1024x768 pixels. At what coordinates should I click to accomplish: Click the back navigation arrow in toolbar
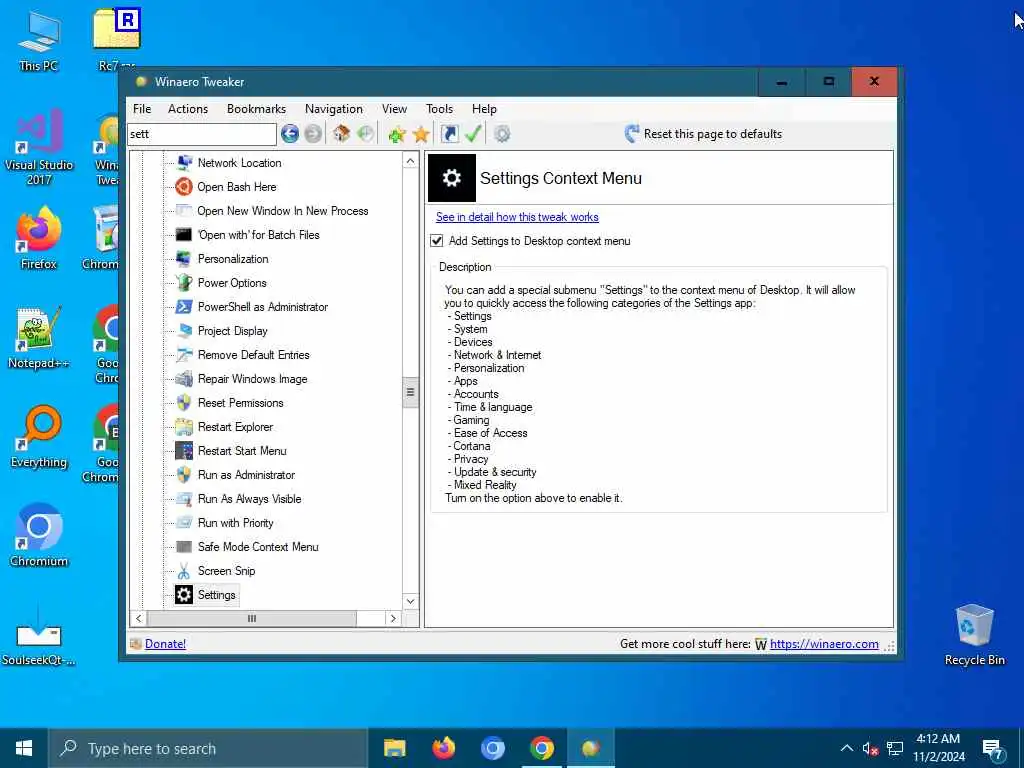coord(290,134)
